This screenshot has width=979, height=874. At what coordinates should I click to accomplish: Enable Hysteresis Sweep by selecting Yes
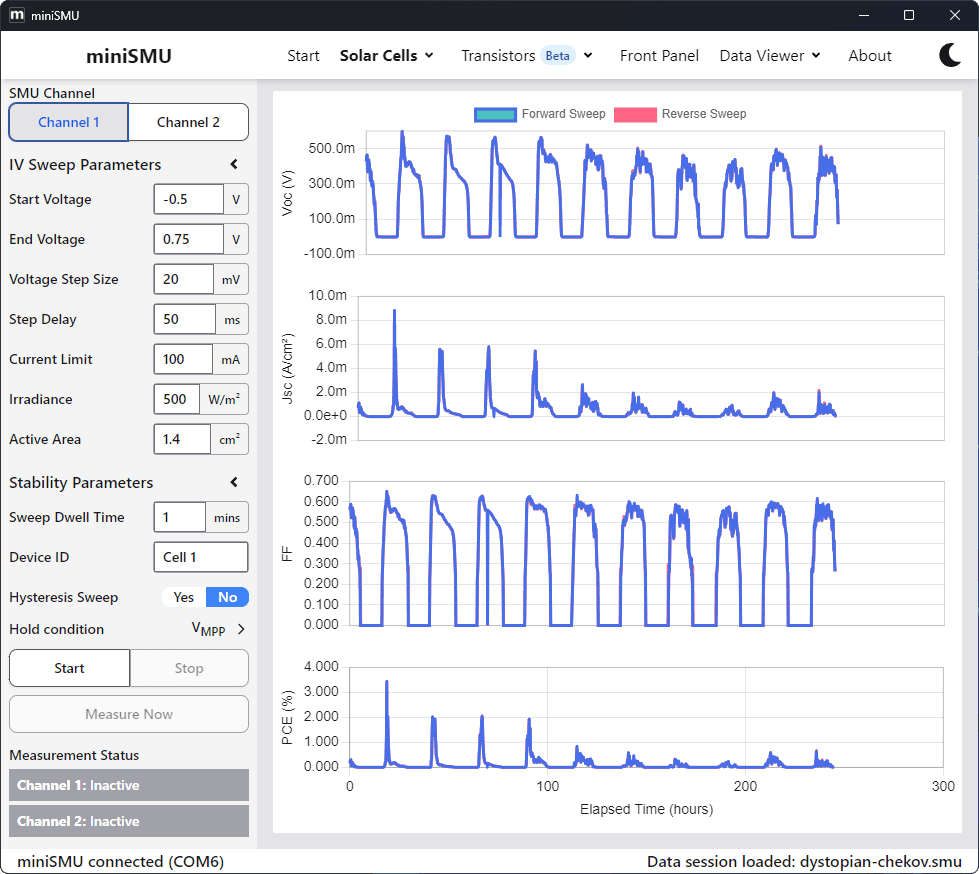[182, 597]
